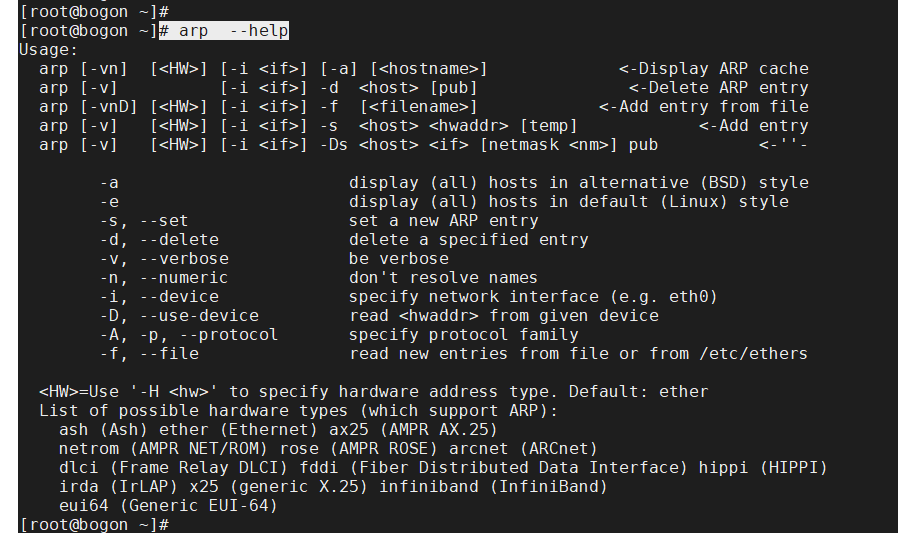Image resolution: width=898 pixels, height=533 pixels.
Task: Click the '<-Add entry from file' text
Action: [703, 107]
